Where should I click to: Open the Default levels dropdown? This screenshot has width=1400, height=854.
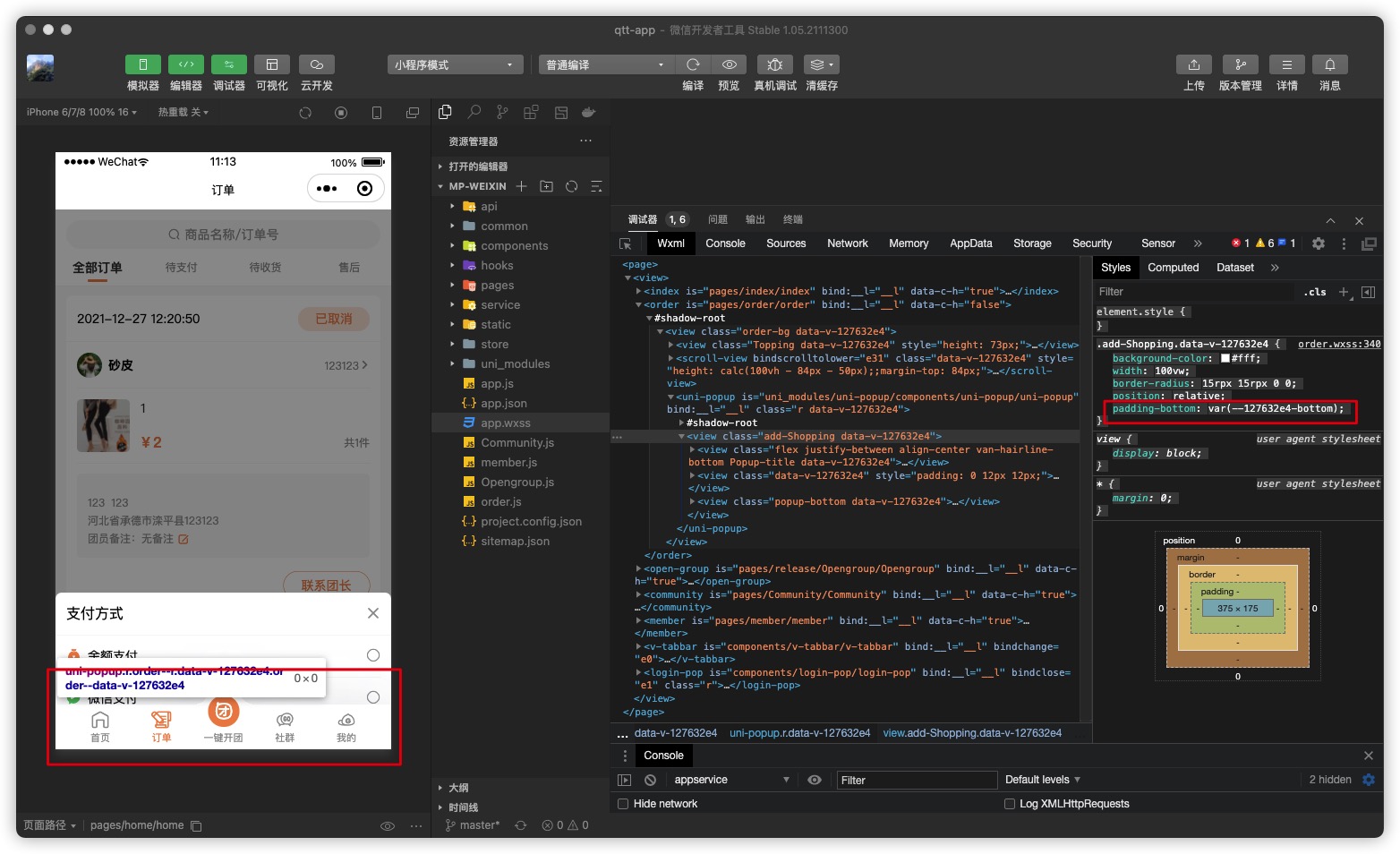1043,780
